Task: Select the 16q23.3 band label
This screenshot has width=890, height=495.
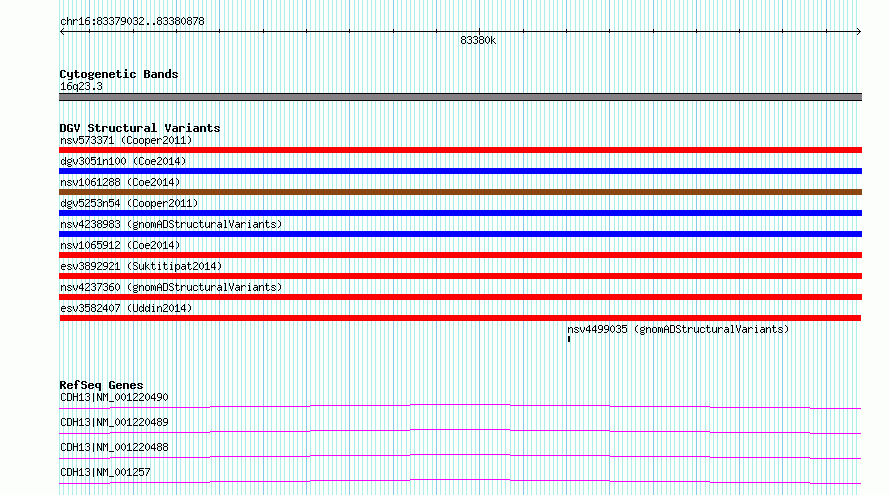Action: [x=81, y=86]
